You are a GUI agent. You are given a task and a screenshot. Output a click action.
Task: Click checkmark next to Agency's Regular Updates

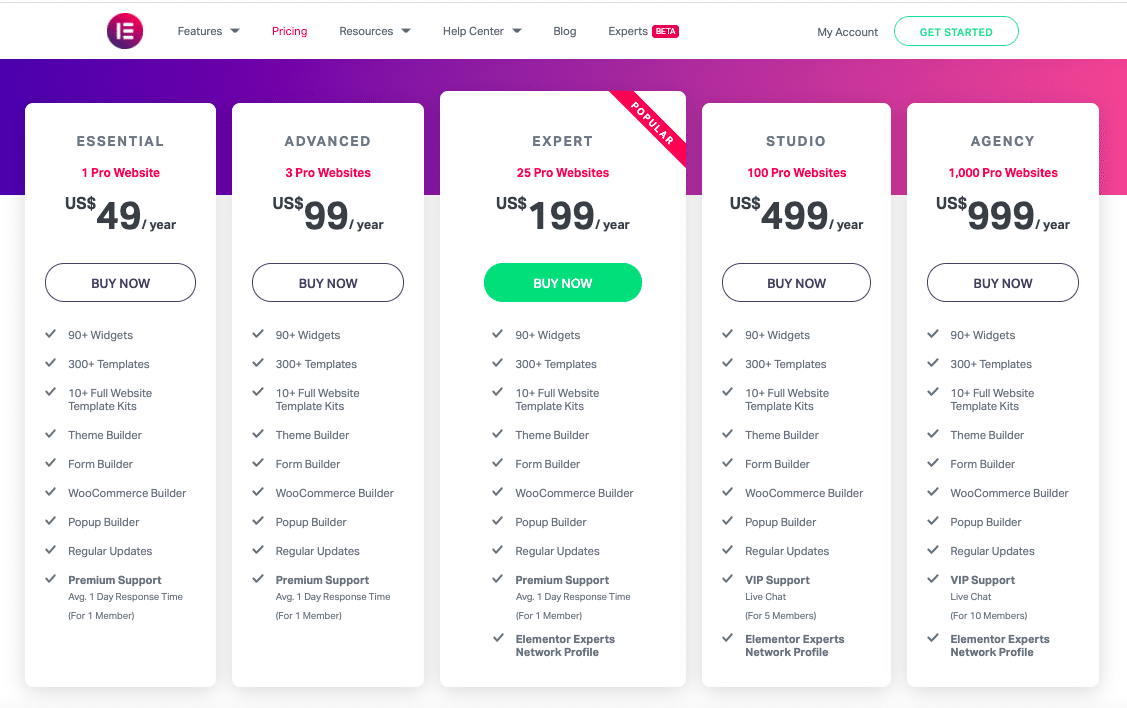click(x=933, y=550)
